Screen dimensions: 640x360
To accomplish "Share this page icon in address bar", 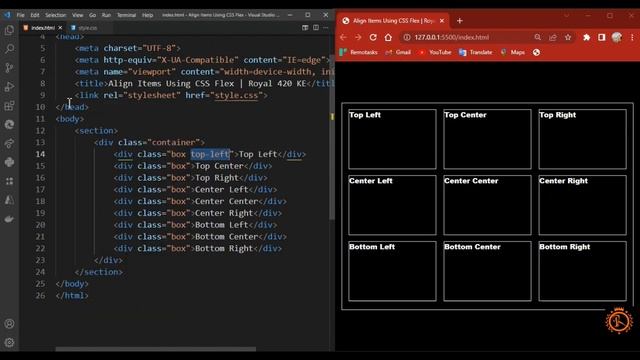I will coord(553,37).
